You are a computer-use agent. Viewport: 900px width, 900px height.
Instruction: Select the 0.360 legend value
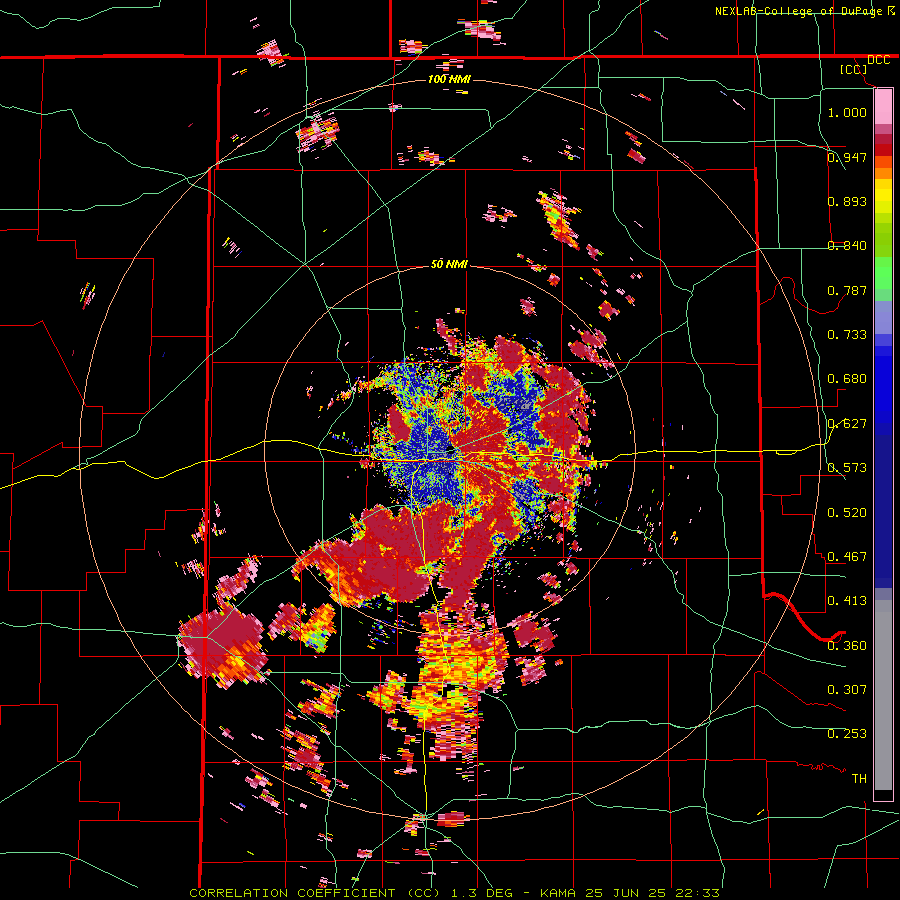[x=847, y=645]
